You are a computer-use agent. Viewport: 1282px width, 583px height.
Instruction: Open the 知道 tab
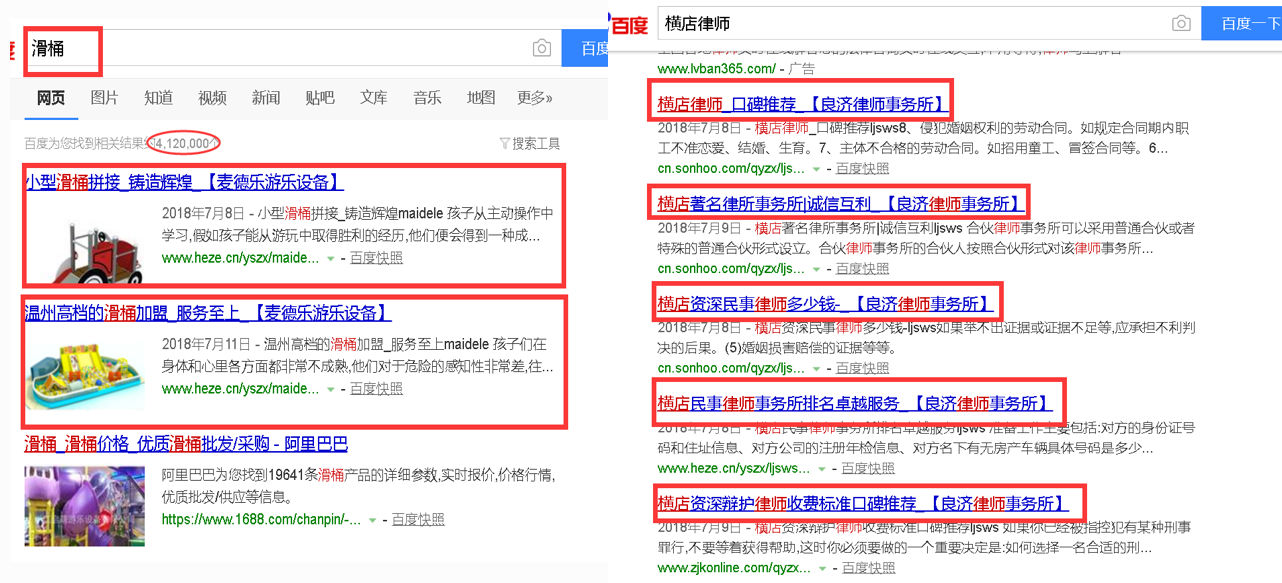pos(158,98)
